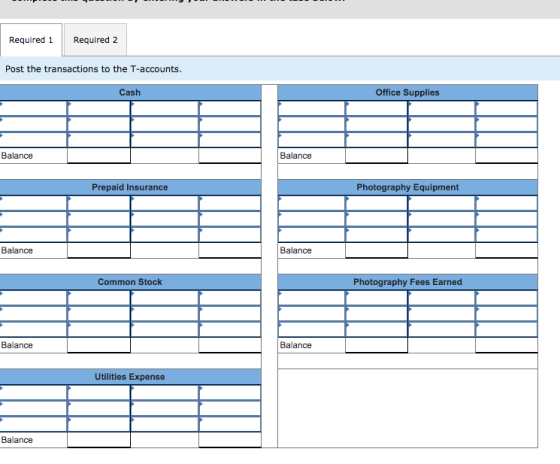The image size is (560, 464).
Task: Select the Required 1 tab
Action: [31, 40]
